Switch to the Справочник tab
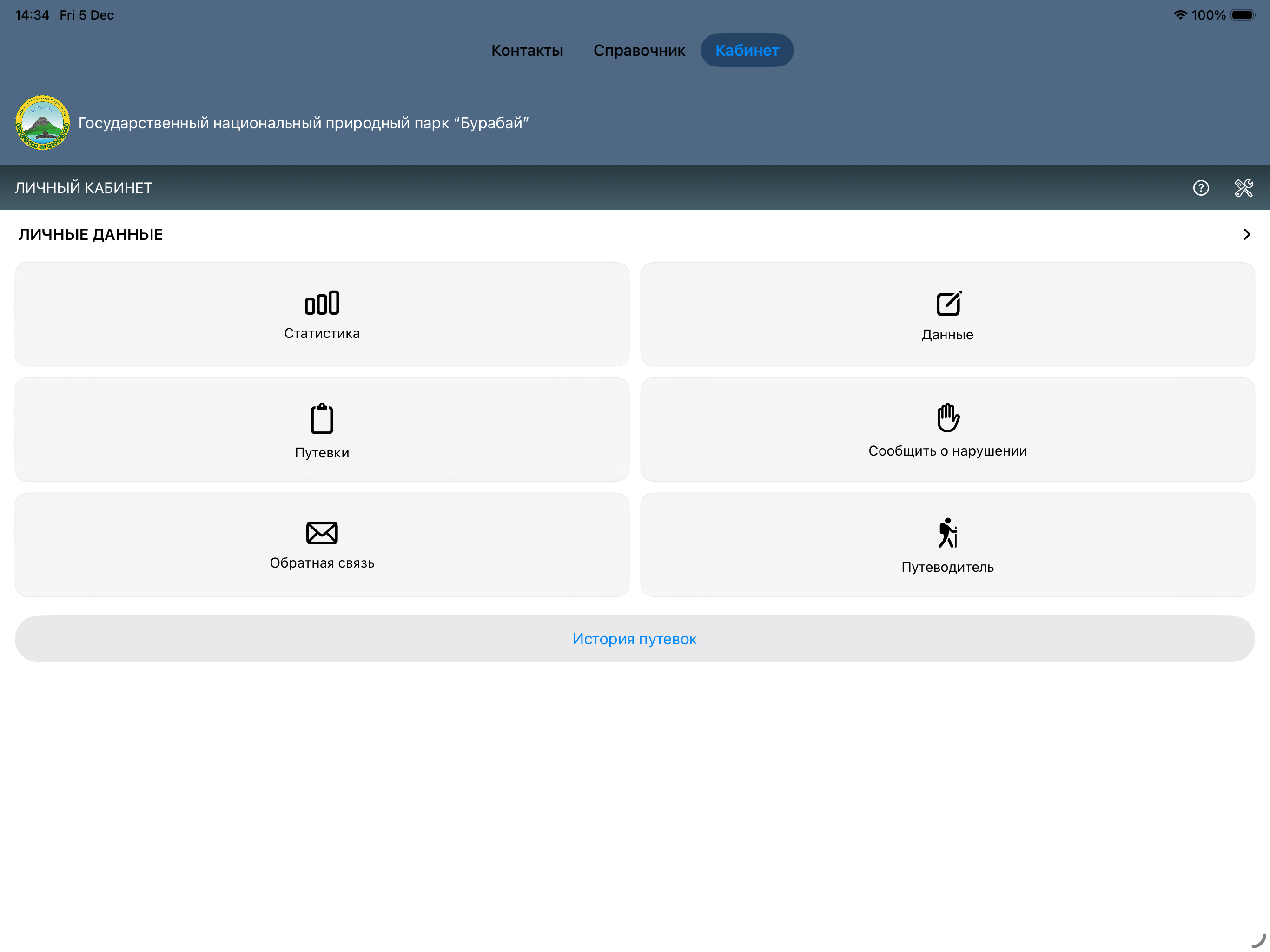Viewport: 1270px width, 952px height. tap(639, 51)
